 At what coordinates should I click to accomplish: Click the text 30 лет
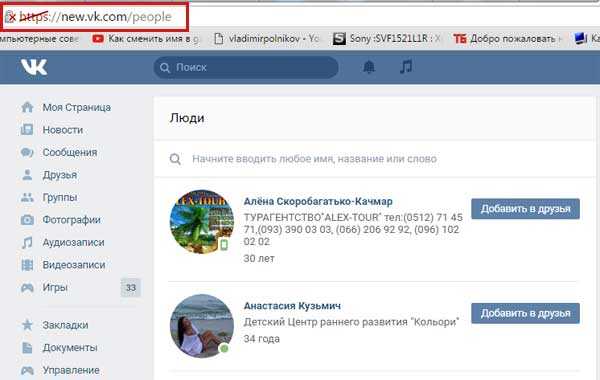click(259, 259)
